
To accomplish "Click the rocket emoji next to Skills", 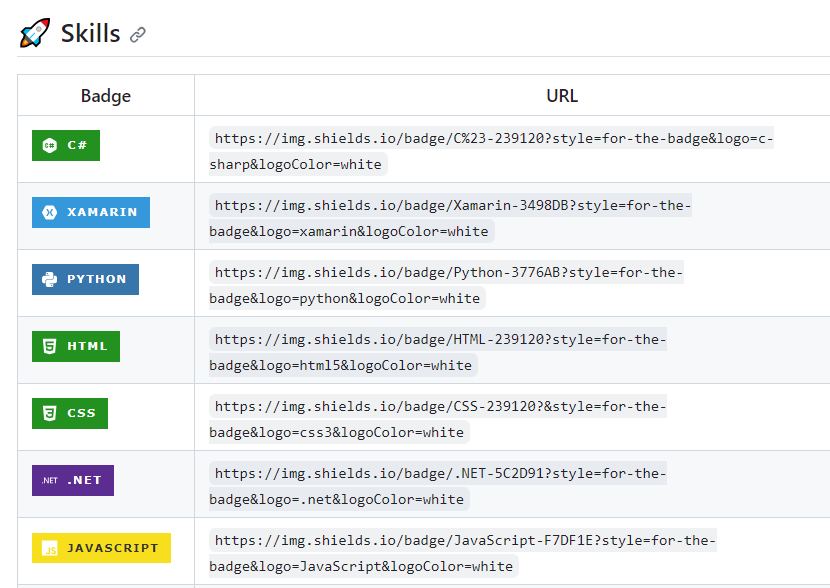I will coord(35,33).
